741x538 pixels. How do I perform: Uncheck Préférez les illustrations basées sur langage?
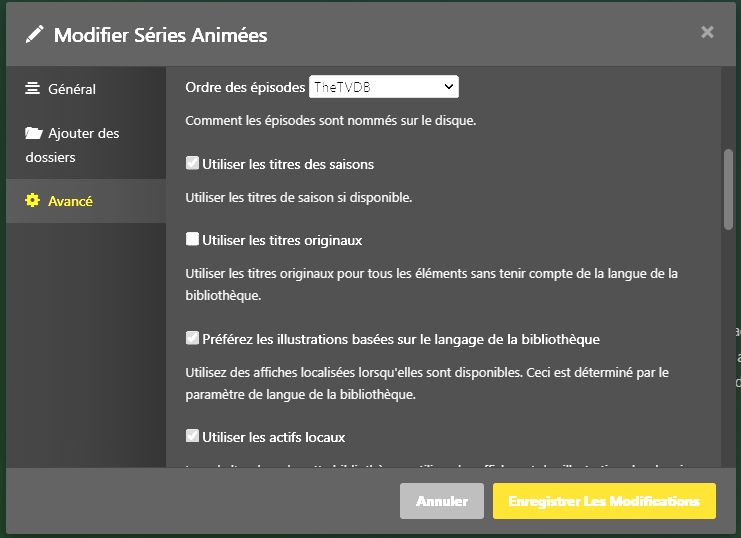tap(193, 338)
